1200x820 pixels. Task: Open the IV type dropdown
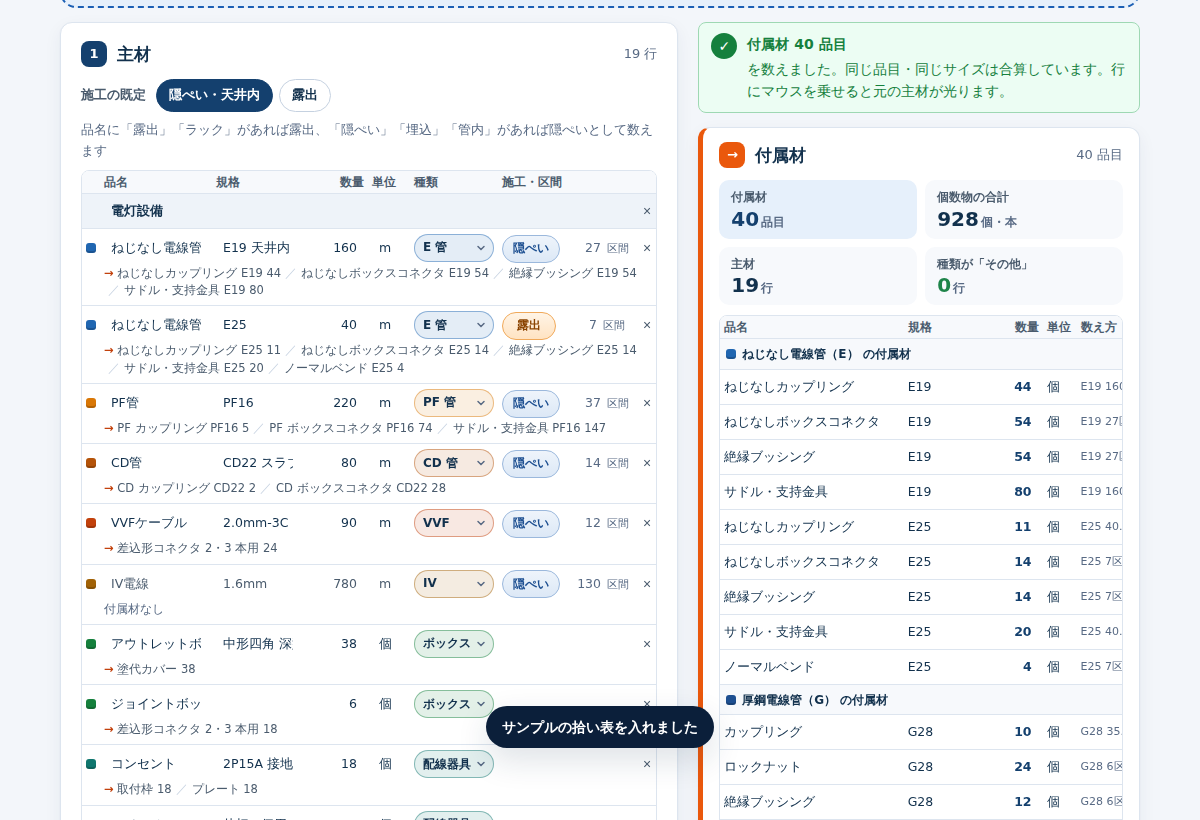pyautogui.click(x=454, y=584)
